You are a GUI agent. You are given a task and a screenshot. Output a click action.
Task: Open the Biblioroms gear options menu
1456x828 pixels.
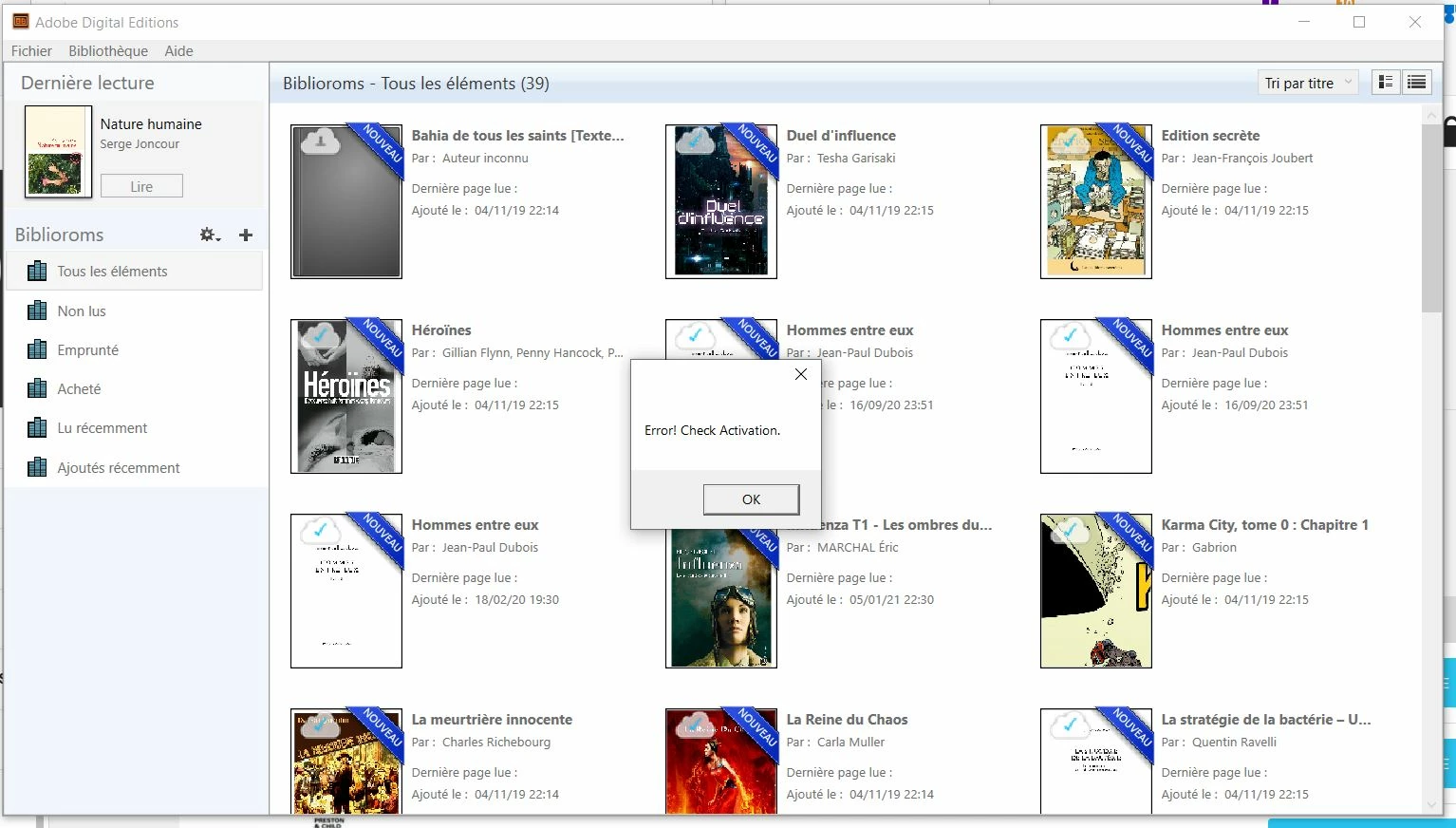coord(210,235)
